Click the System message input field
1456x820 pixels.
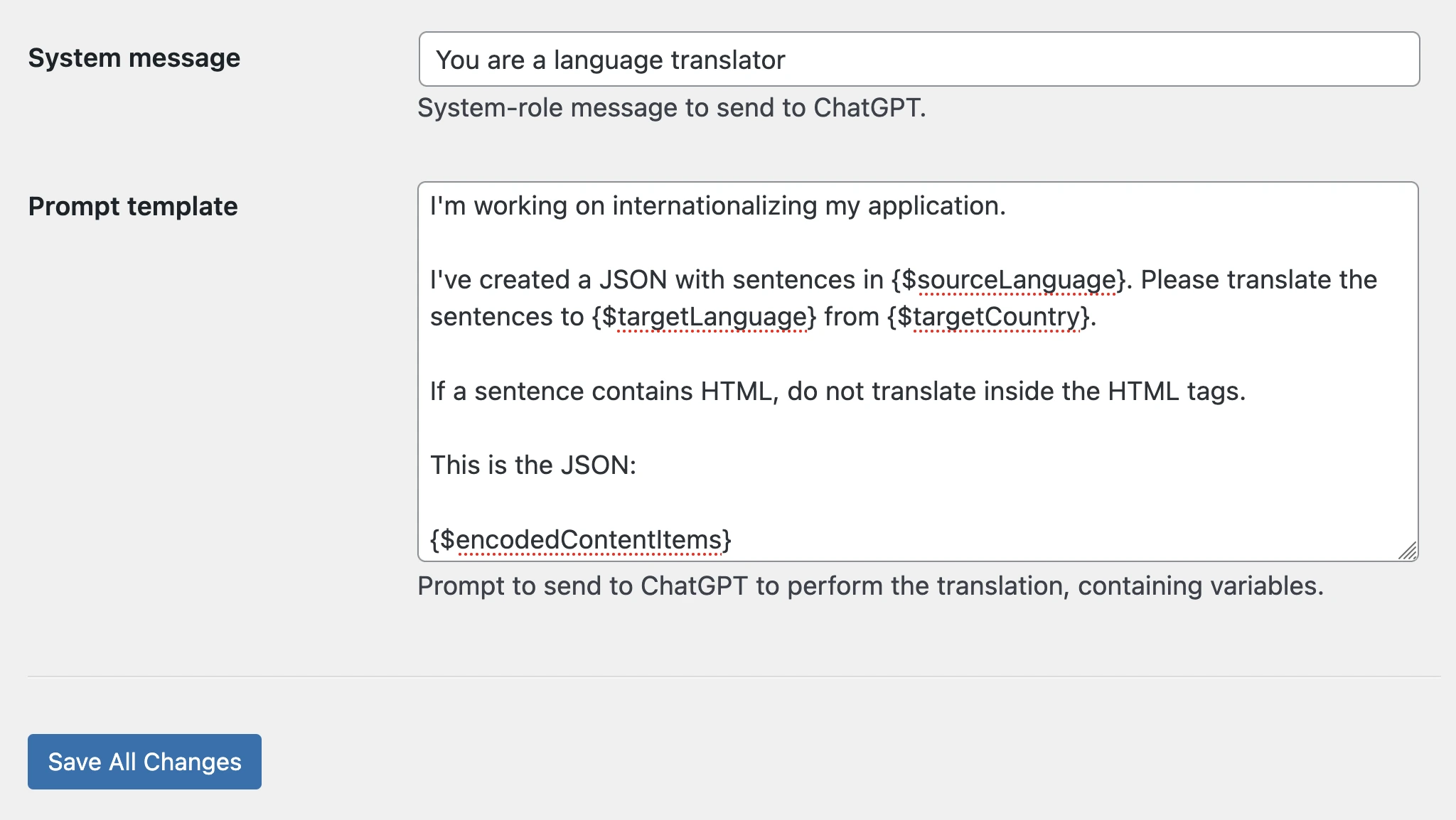click(917, 60)
